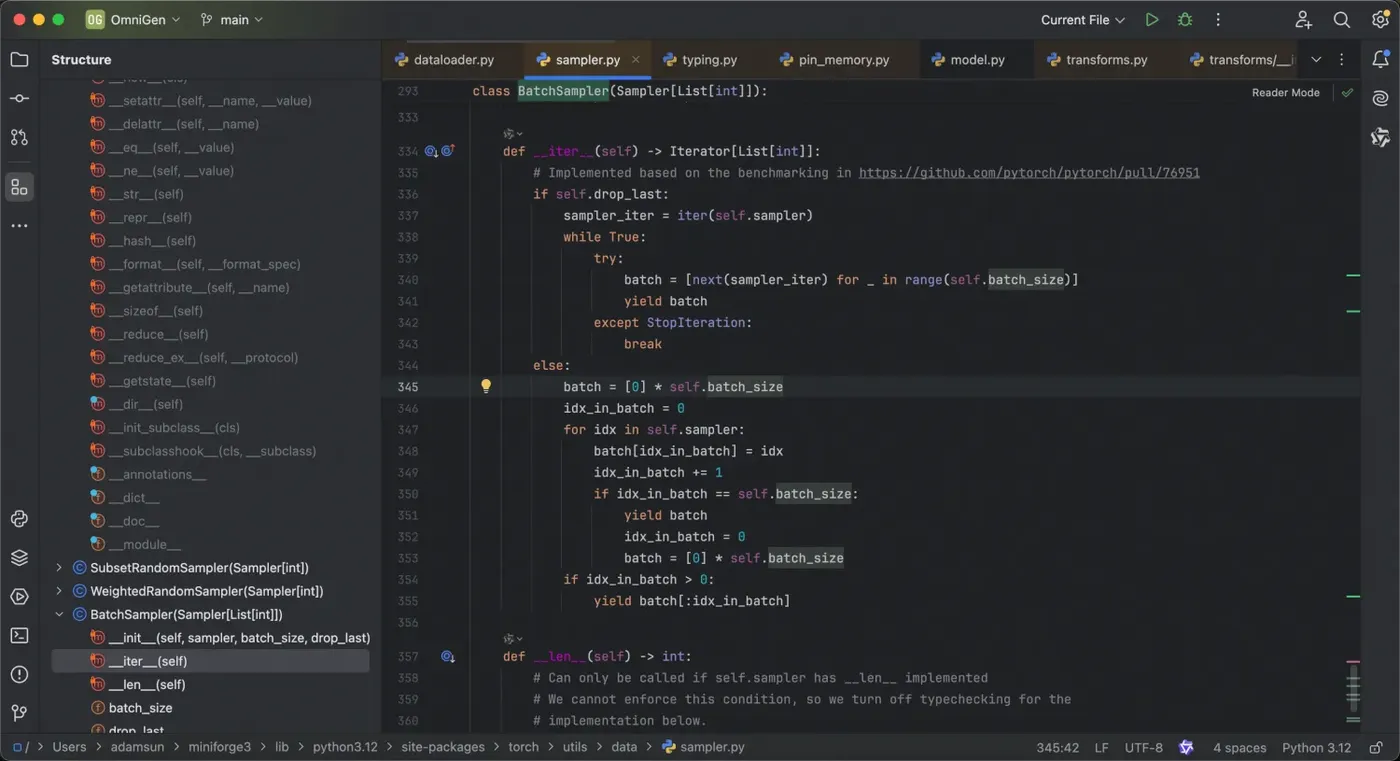Switch to transforms/__init__ tab
This screenshot has width=1400, height=761.
pos(1242,60)
